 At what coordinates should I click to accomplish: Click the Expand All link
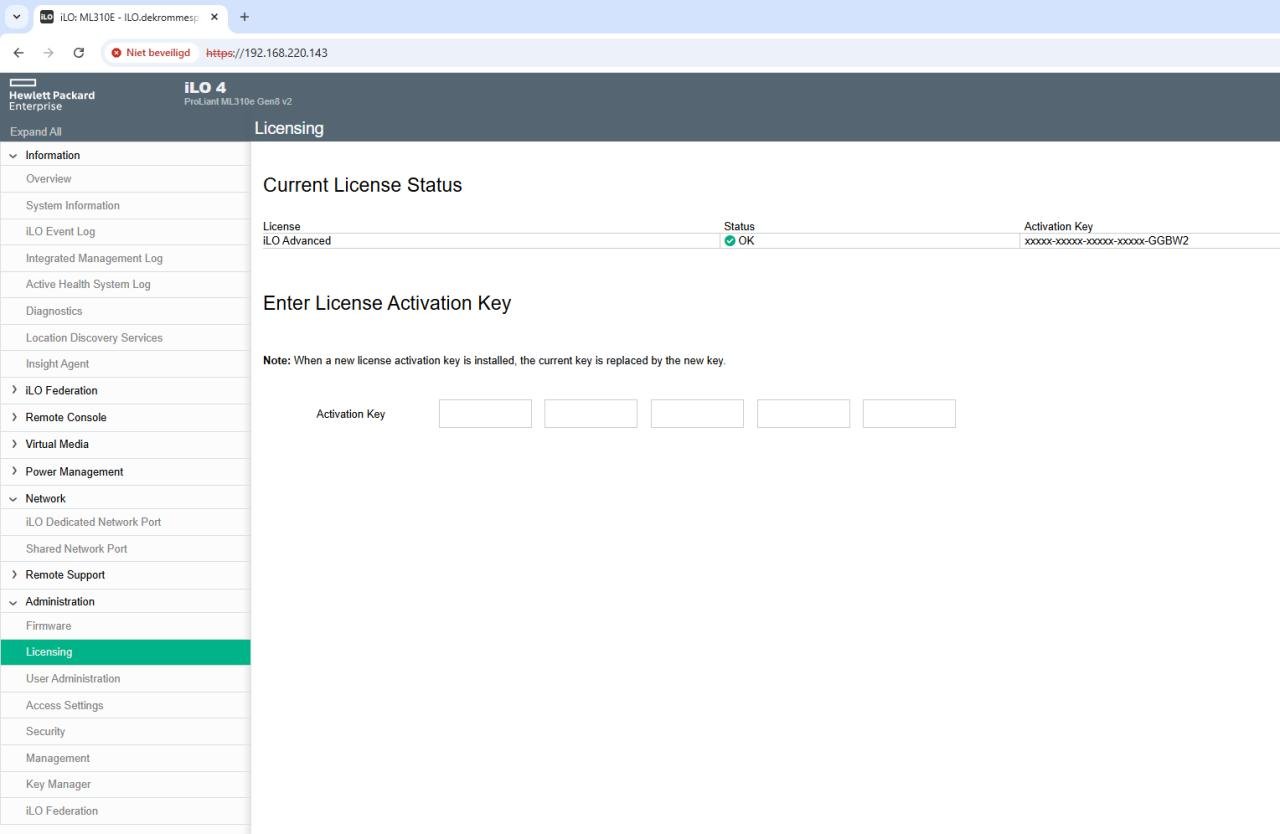coord(36,132)
